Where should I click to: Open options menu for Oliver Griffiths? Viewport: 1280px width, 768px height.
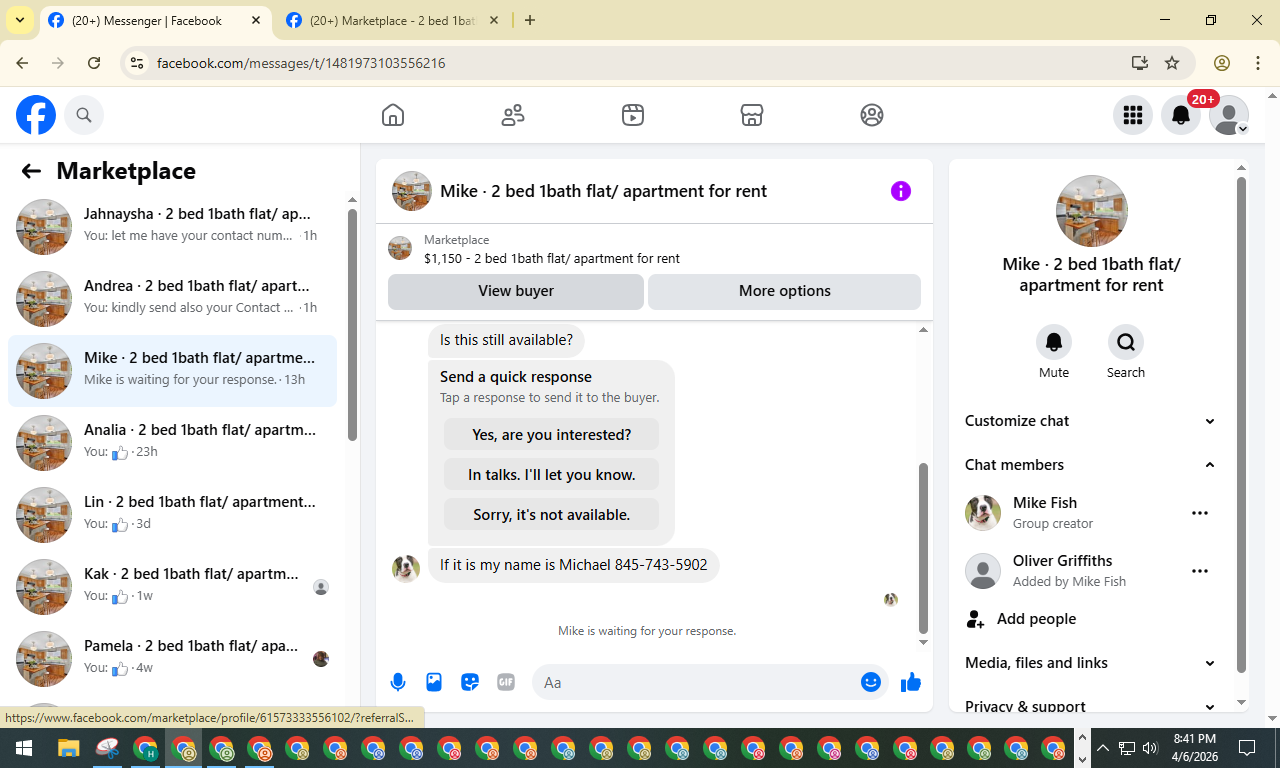coord(1200,571)
